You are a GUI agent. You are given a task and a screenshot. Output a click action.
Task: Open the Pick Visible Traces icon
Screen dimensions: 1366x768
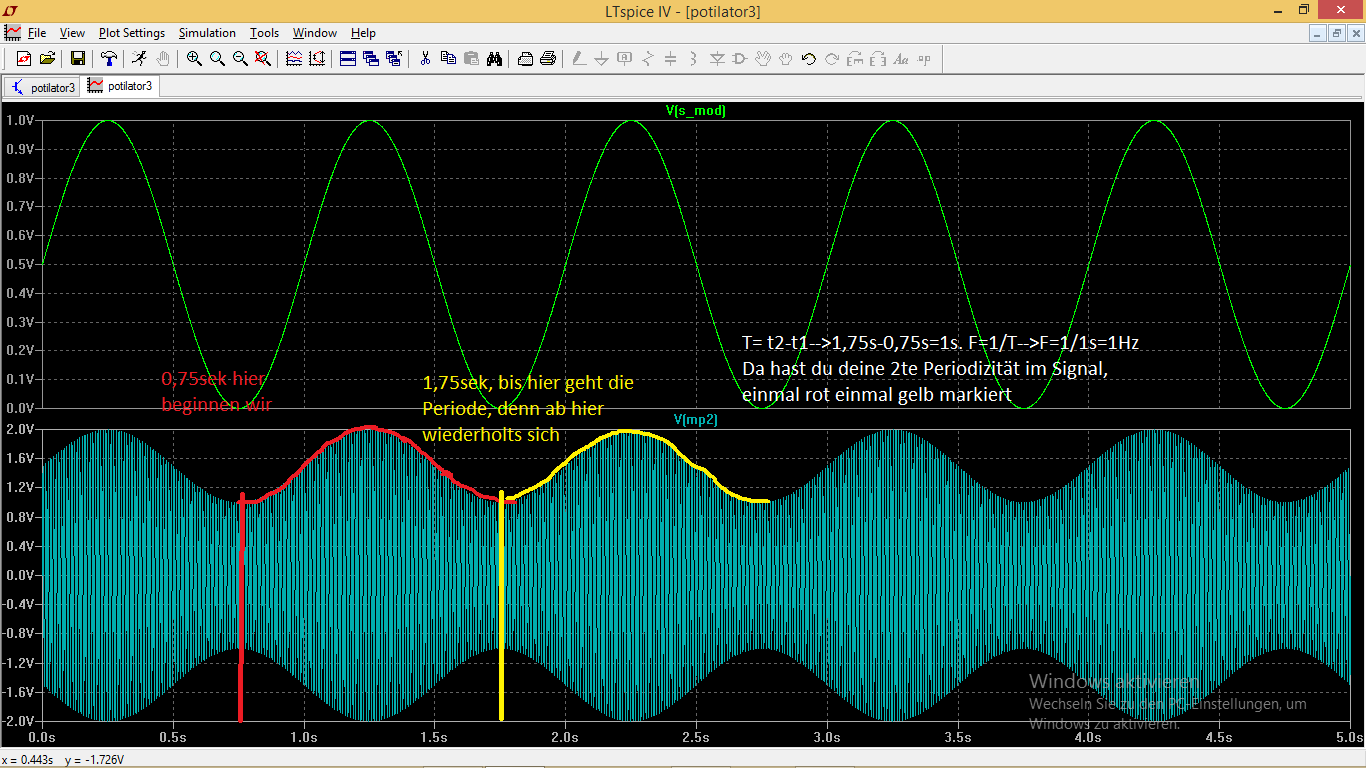pyautogui.click(x=294, y=59)
